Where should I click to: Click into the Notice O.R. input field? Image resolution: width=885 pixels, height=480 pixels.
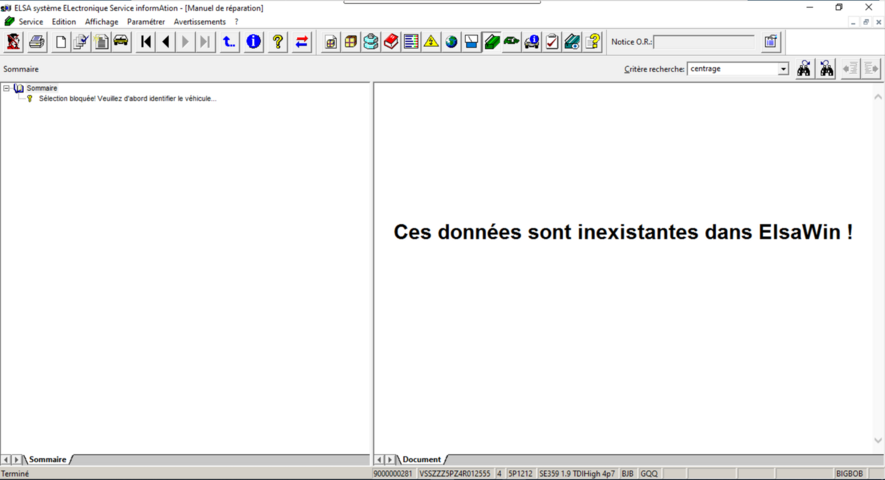[x=704, y=42]
